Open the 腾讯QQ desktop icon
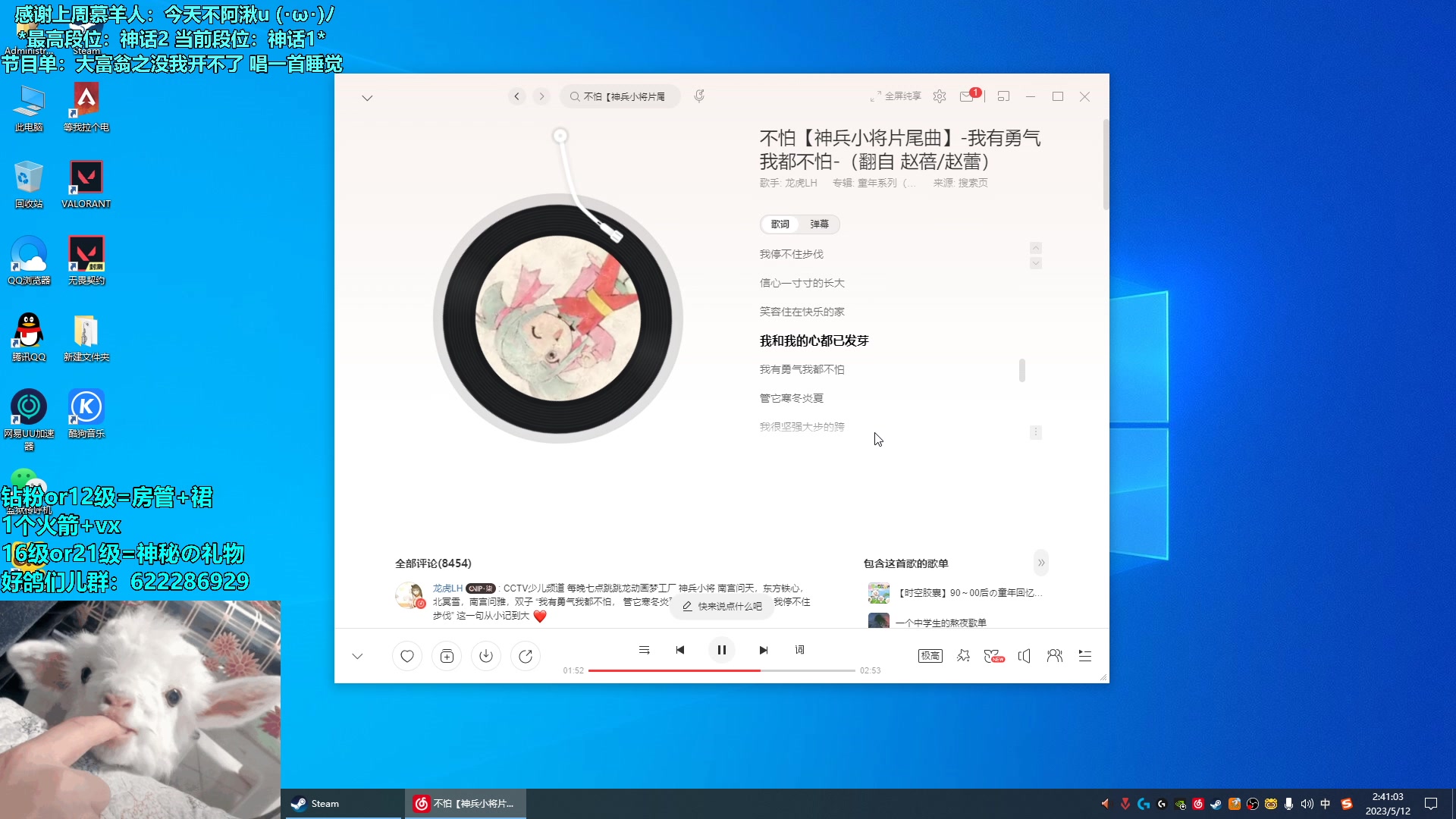1456x819 pixels. pyautogui.click(x=29, y=337)
